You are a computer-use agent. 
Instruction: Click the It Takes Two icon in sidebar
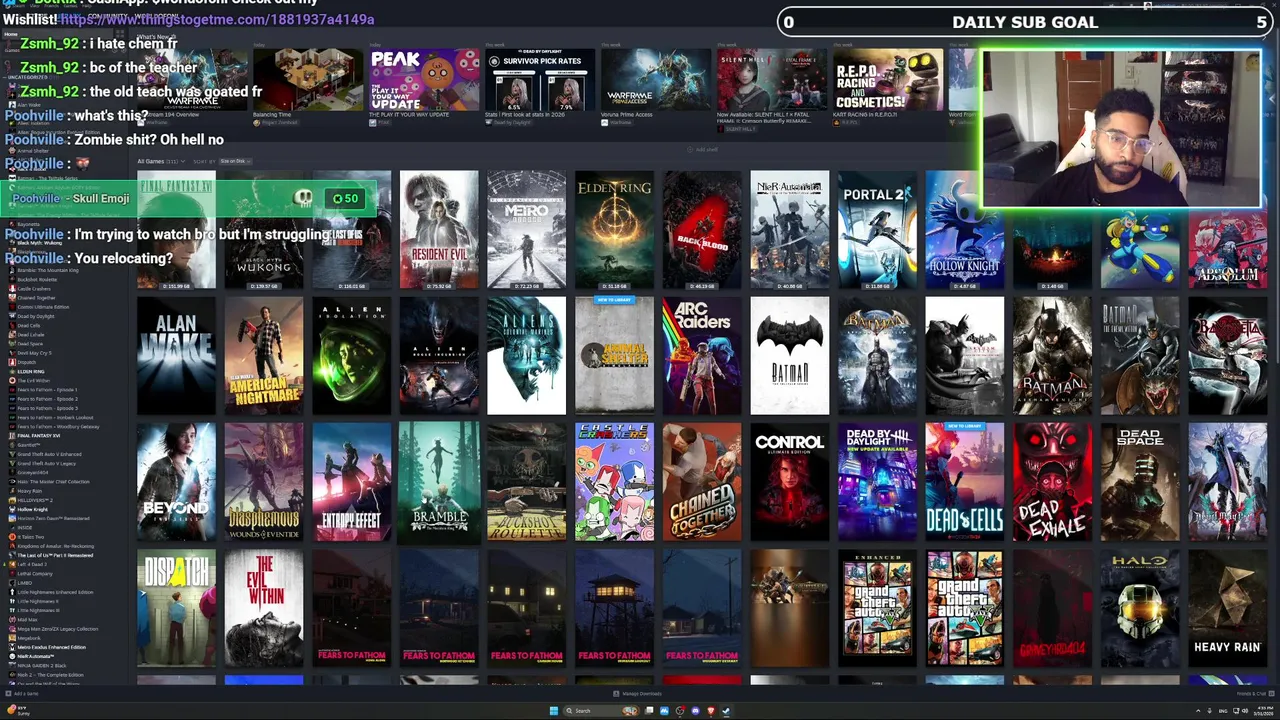pyautogui.click(x=12, y=537)
